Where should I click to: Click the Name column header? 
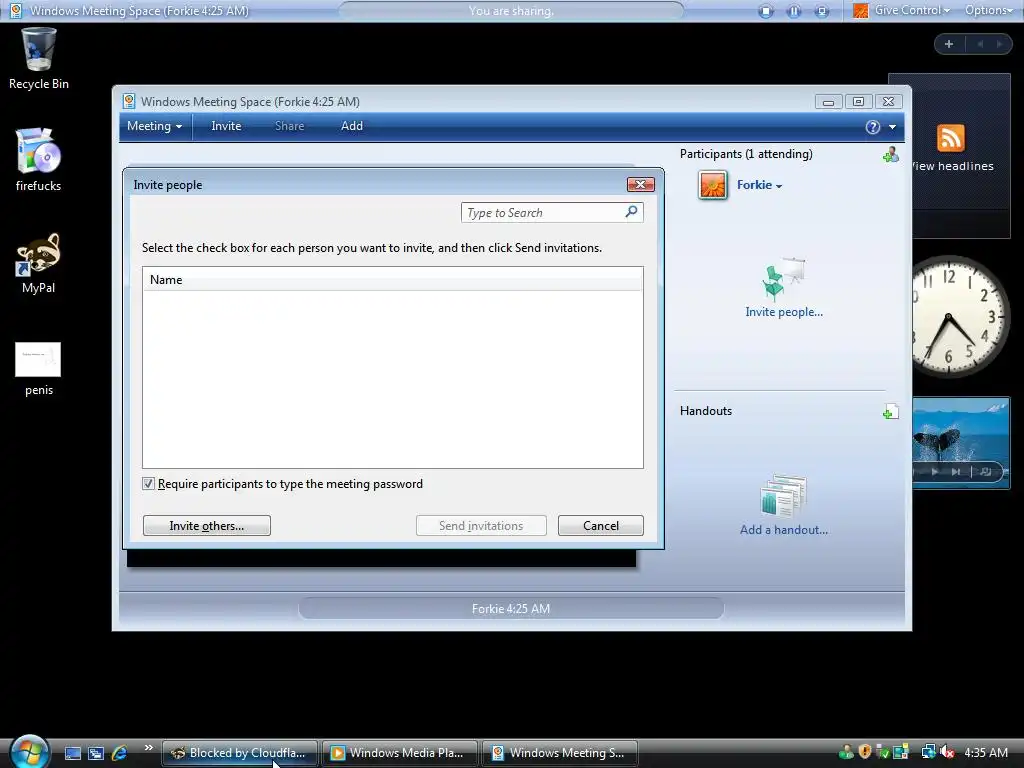pyautogui.click(x=392, y=280)
